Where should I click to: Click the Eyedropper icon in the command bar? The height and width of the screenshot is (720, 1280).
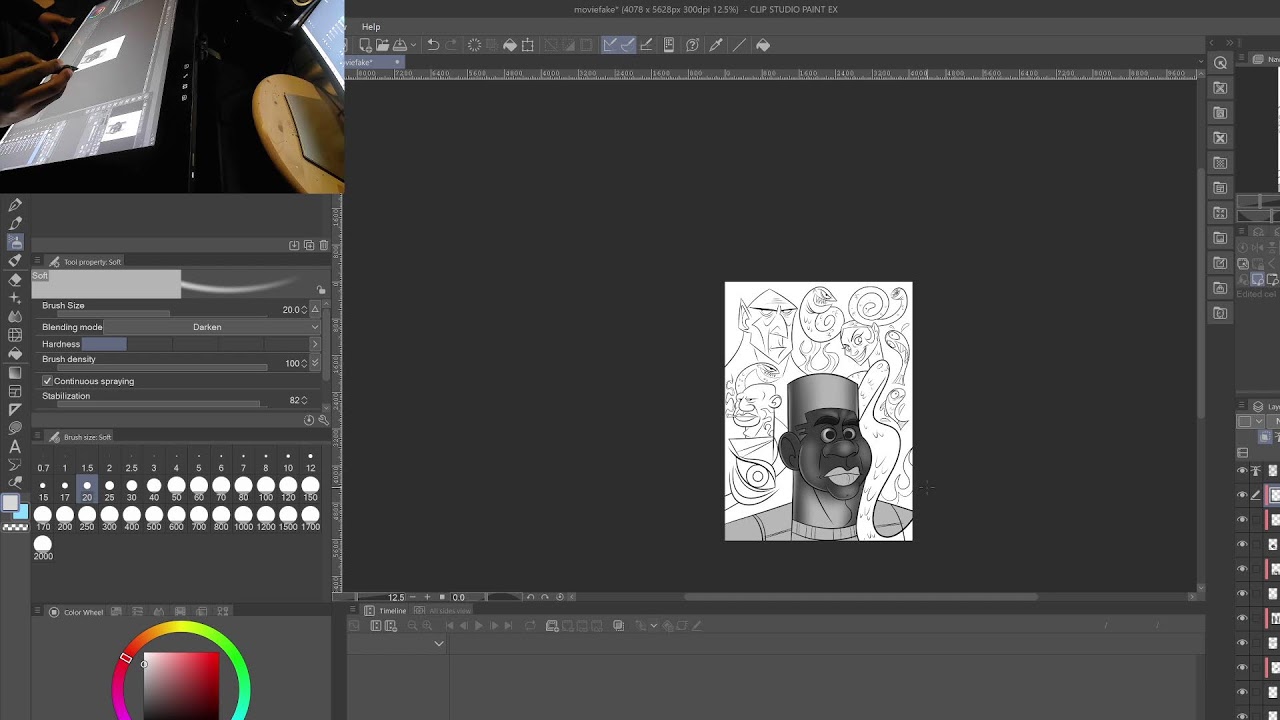click(716, 45)
